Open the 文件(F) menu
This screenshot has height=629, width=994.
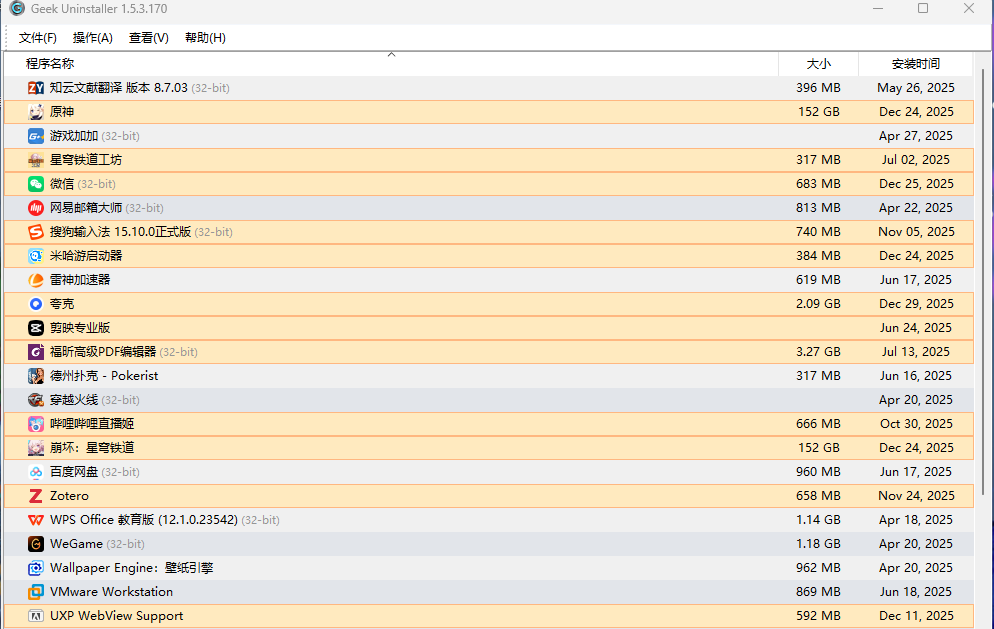(x=37, y=38)
